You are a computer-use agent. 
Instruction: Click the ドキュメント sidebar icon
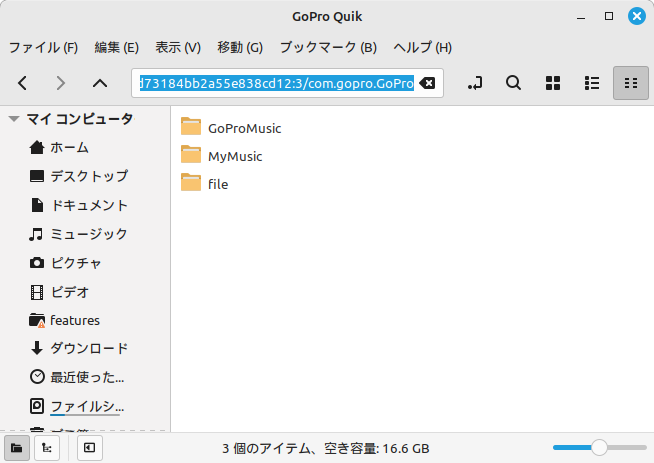click(37, 205)
